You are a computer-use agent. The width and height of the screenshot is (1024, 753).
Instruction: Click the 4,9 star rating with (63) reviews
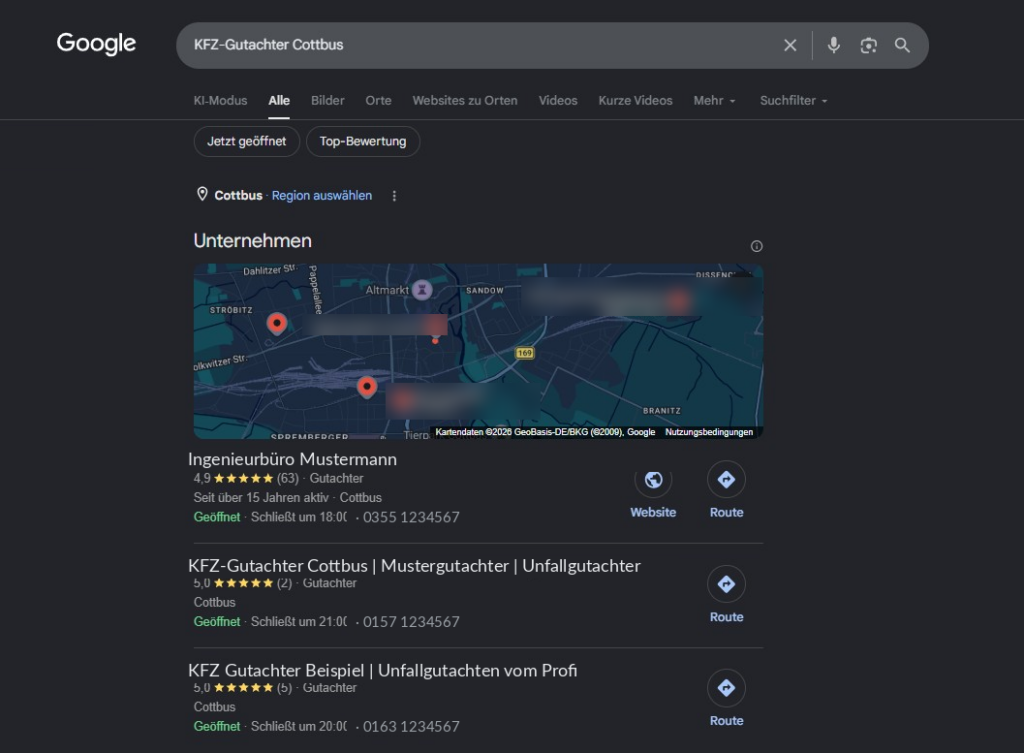(x=246, y=478)
